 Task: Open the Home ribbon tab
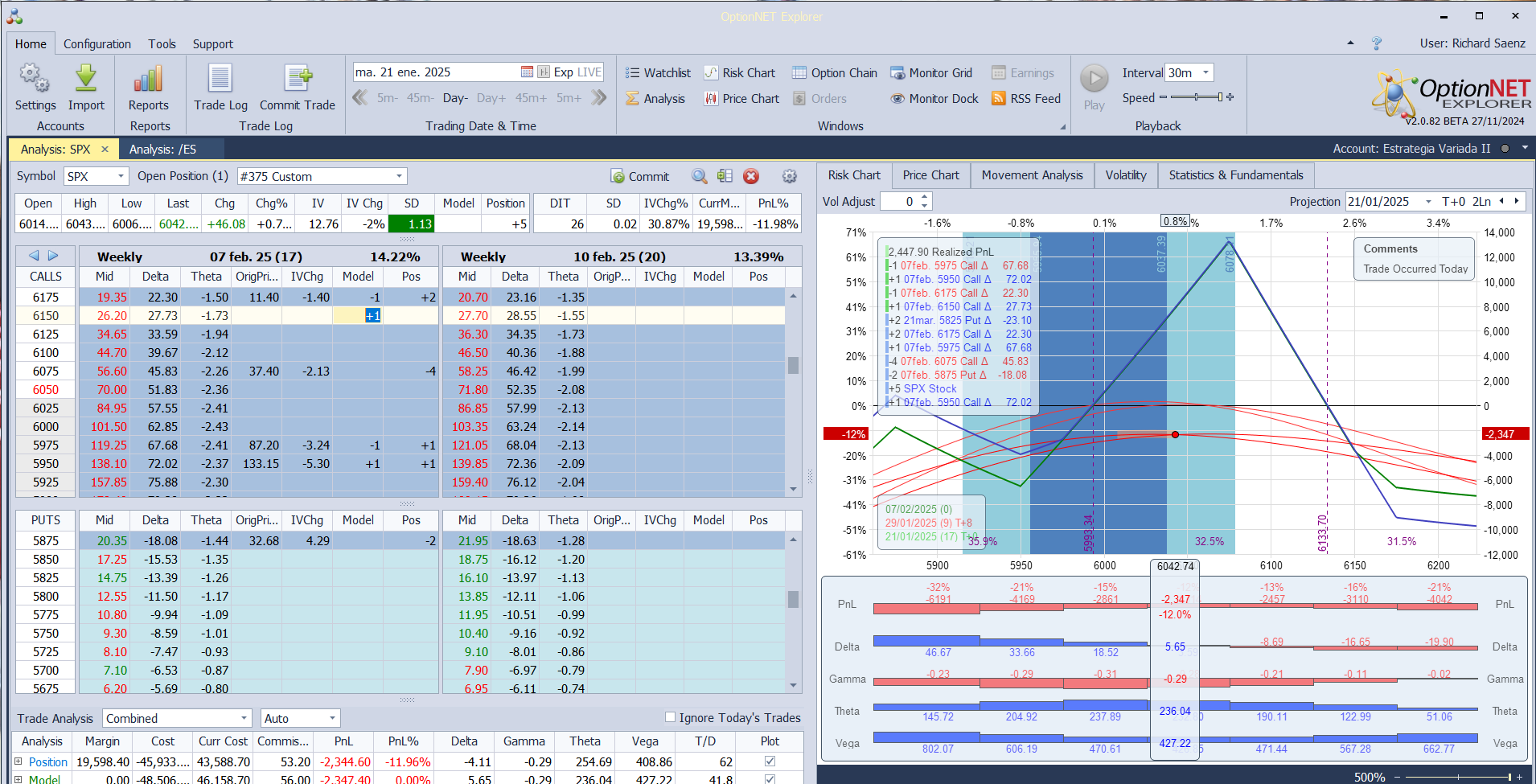pyautogui.click(x=31, y=44)
